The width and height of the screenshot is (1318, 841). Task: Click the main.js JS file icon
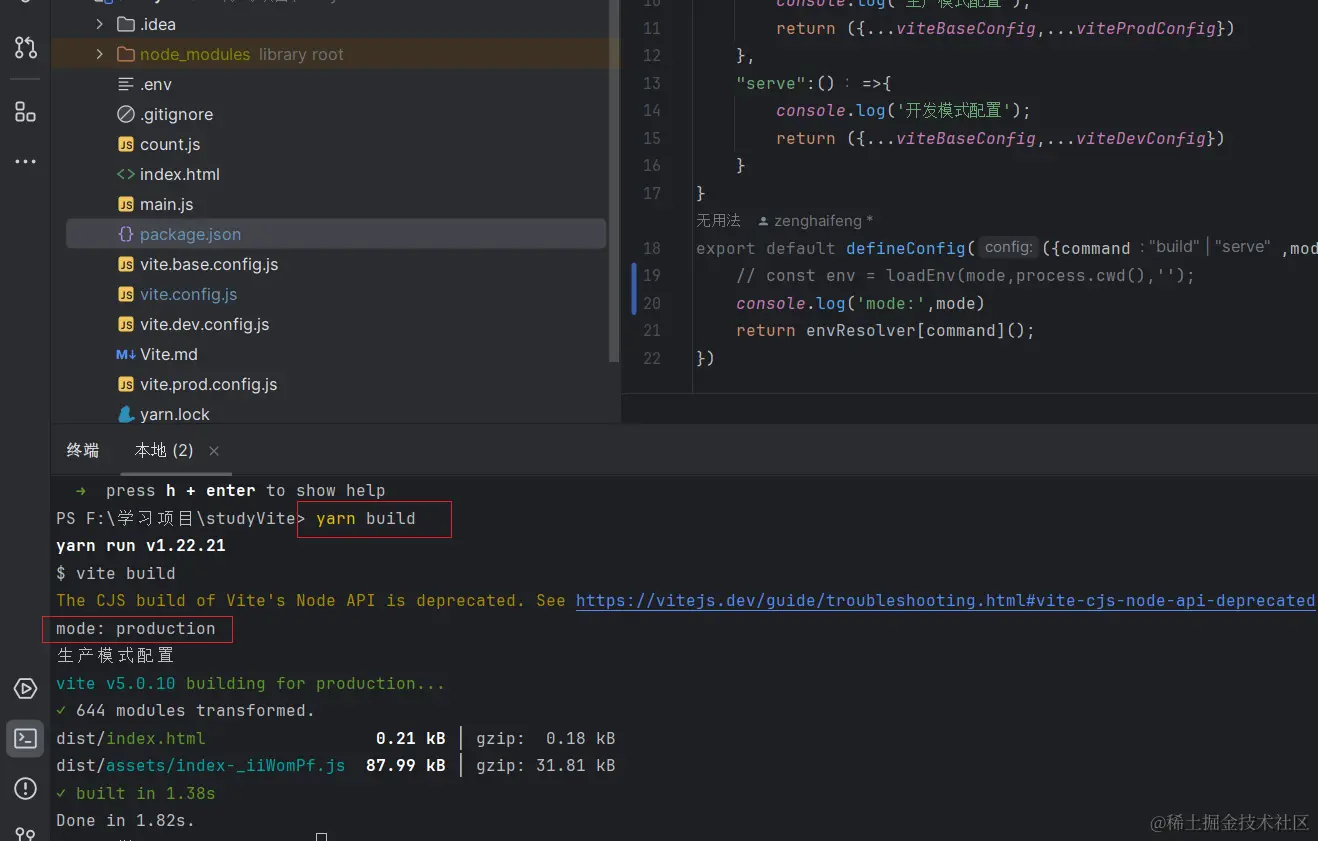click(126, 204)
